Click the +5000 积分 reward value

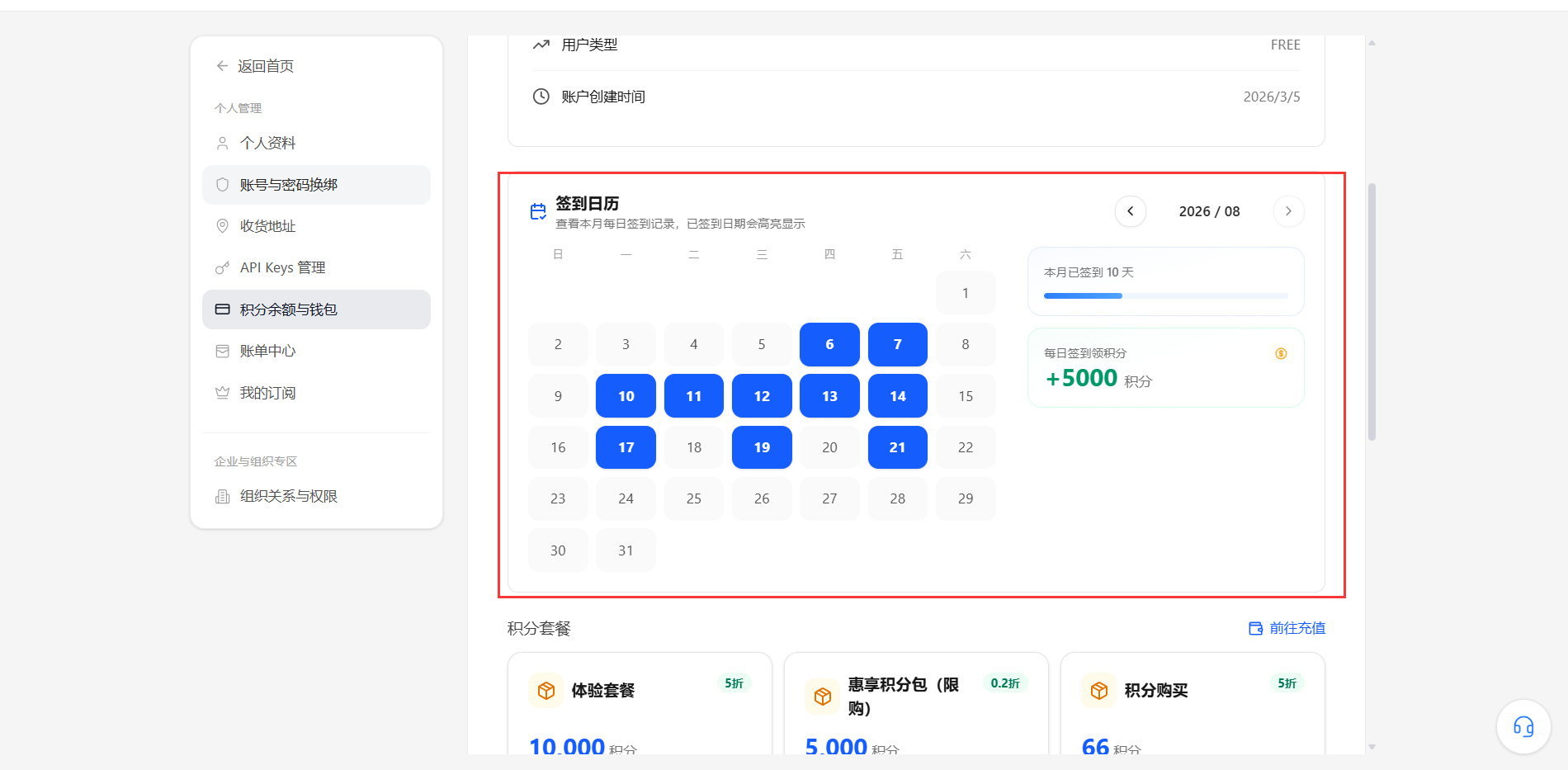1098,379
